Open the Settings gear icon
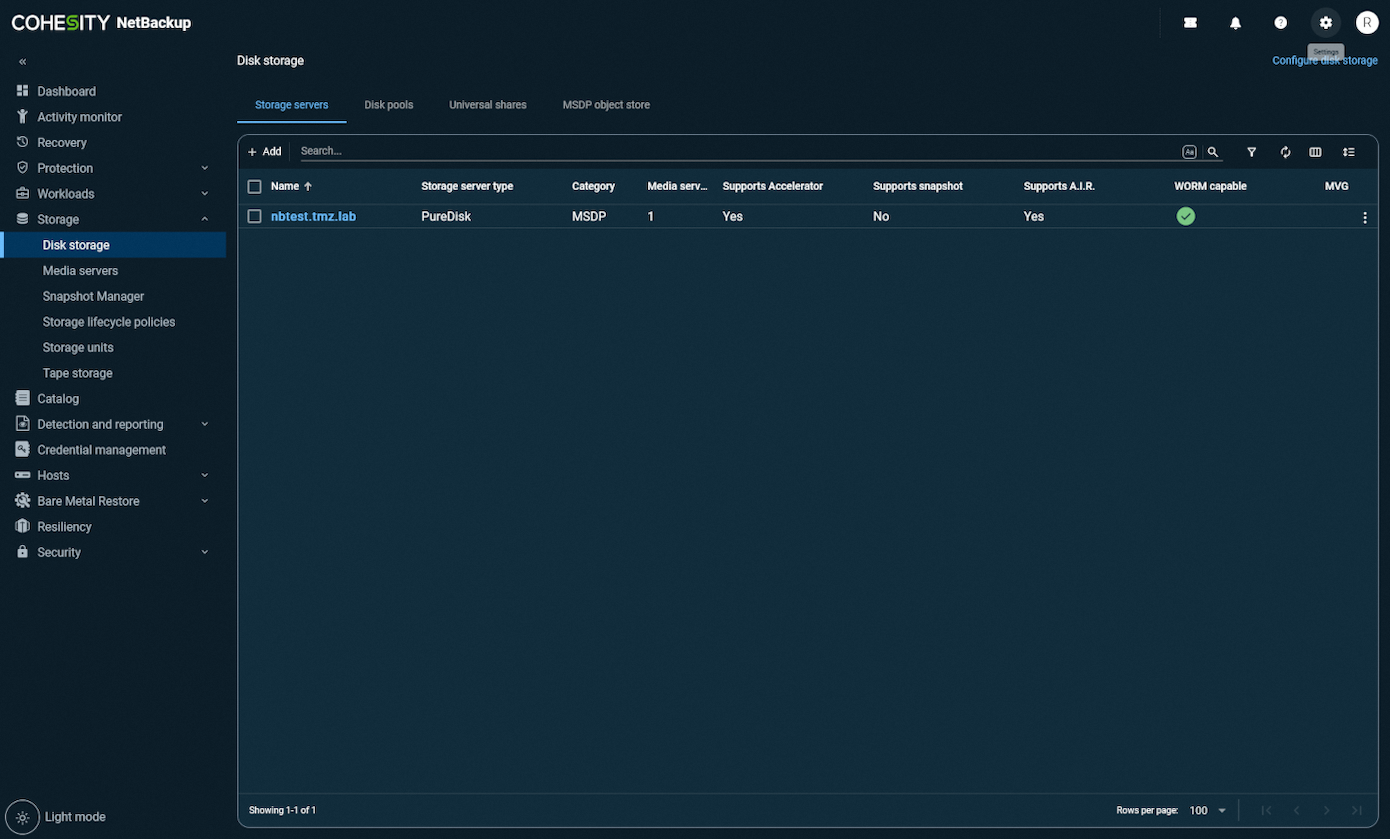The height and width of the screenshot is (839, 1390). click(1325, 22)
